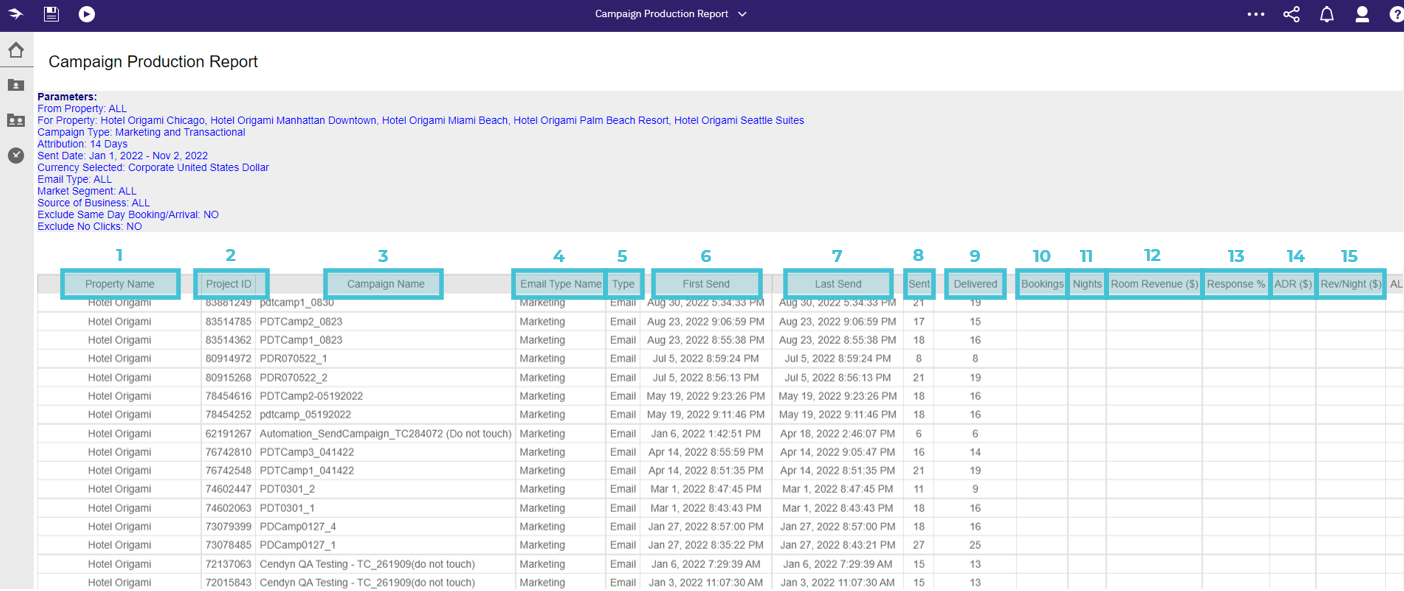Click the 'Exclude No Clicks: NO' parameter
Image resolution: width=1404 pixels, height=591 pixels.
89,227
